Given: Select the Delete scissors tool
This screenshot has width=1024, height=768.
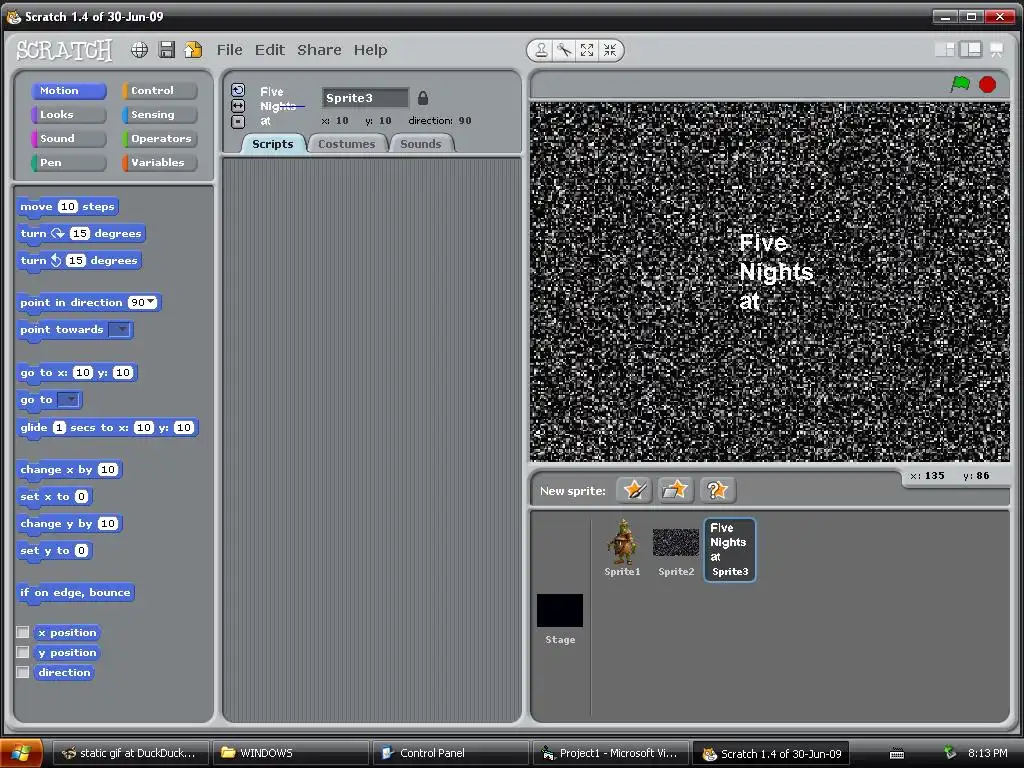Looking at the screenshot, I should click(x=564, y=50).
